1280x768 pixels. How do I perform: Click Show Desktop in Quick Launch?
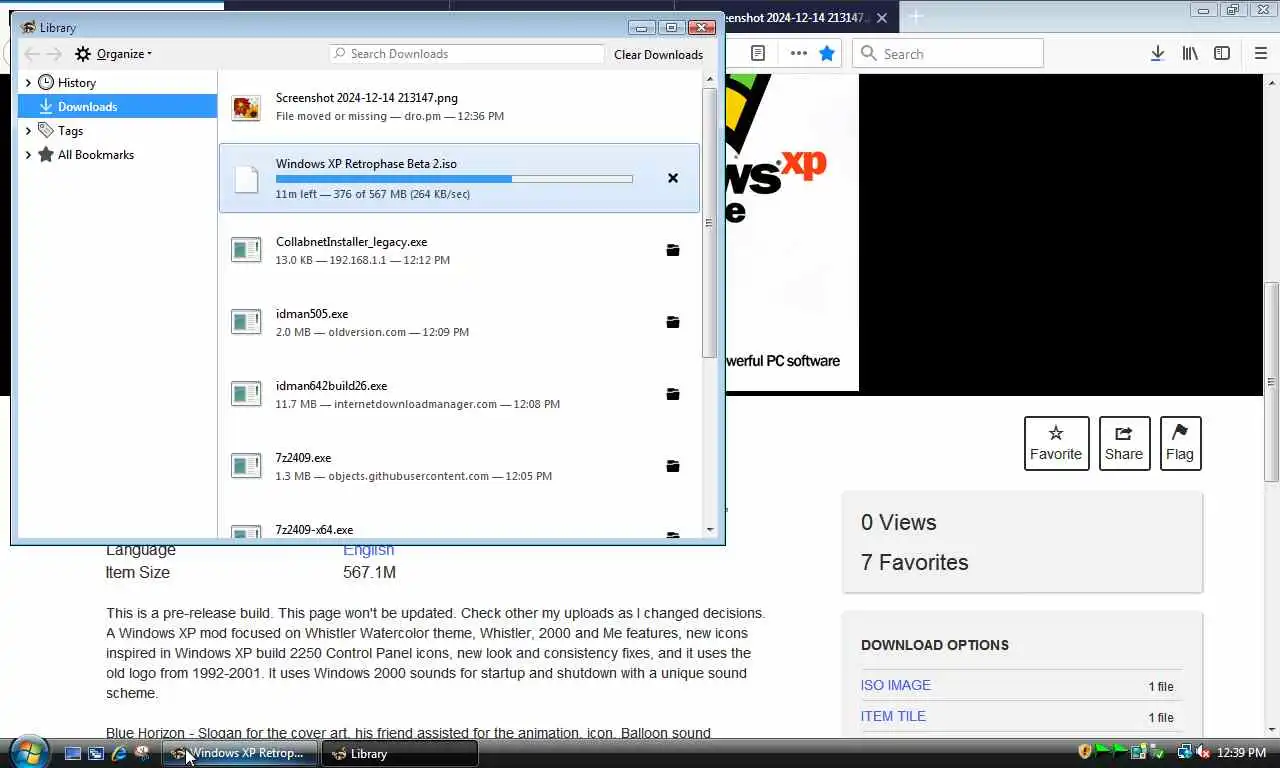[x=73, y=753]
